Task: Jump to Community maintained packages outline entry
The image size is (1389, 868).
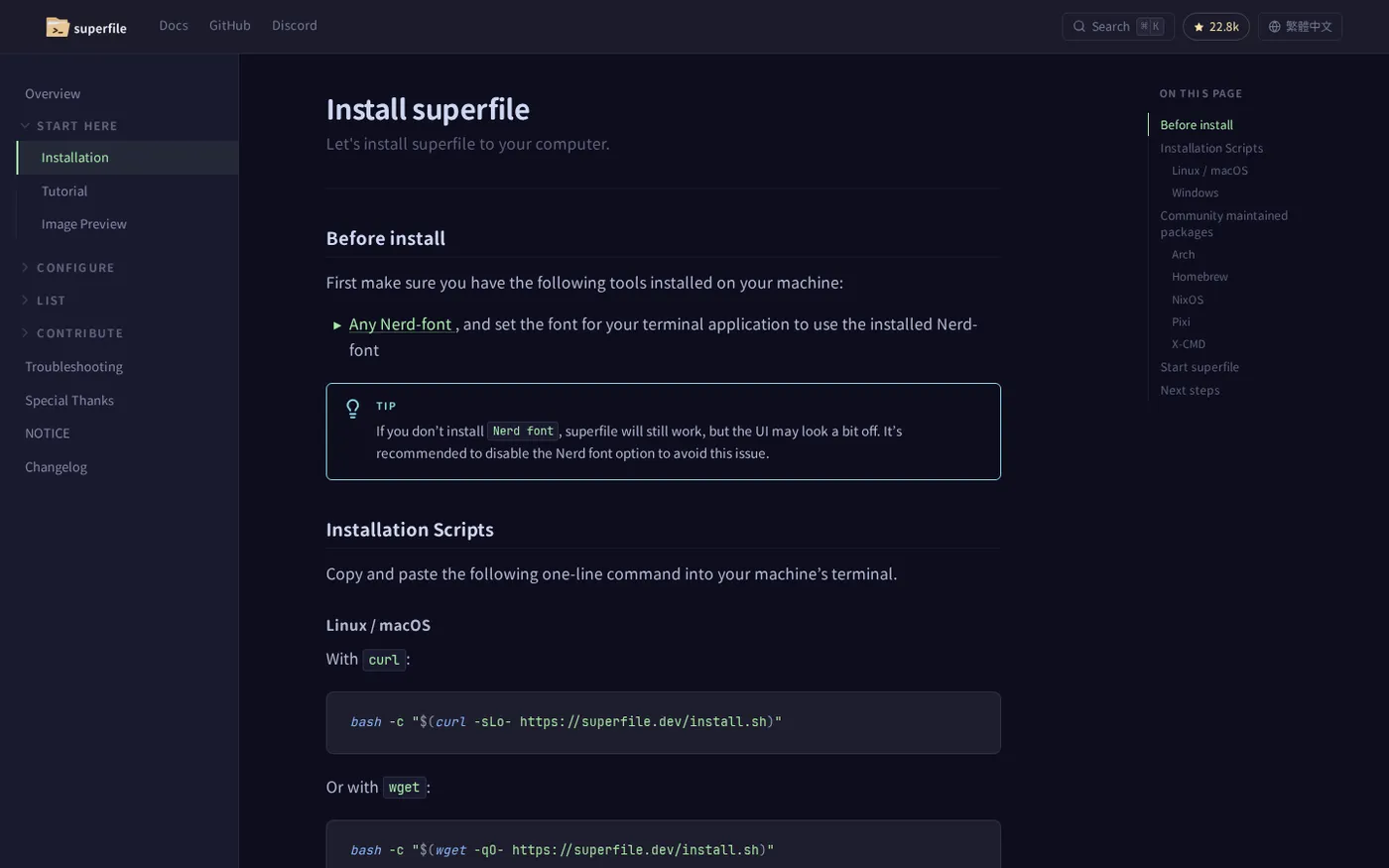Action: pyautogui.click(x=1224, y=223)
